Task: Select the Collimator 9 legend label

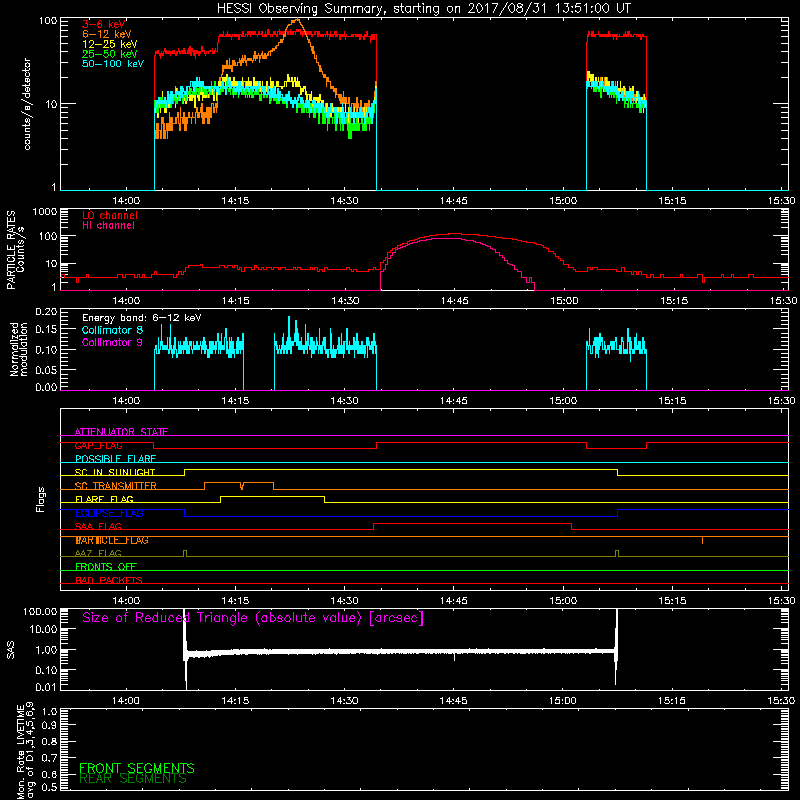Action: (112, 342)
